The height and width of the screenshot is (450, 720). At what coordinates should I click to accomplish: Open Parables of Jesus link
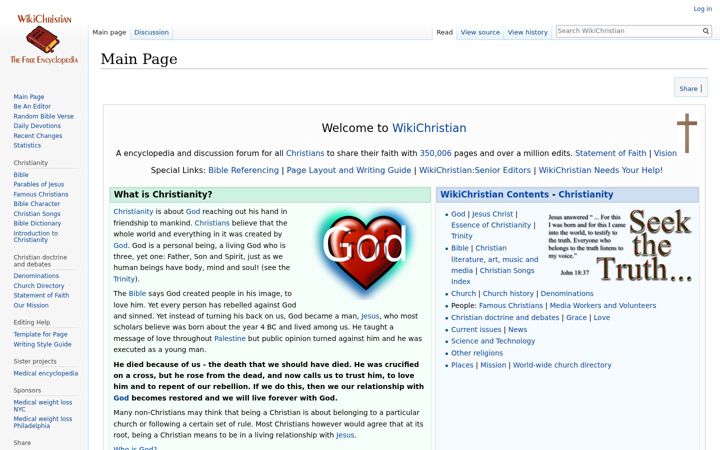coord(39,185)
